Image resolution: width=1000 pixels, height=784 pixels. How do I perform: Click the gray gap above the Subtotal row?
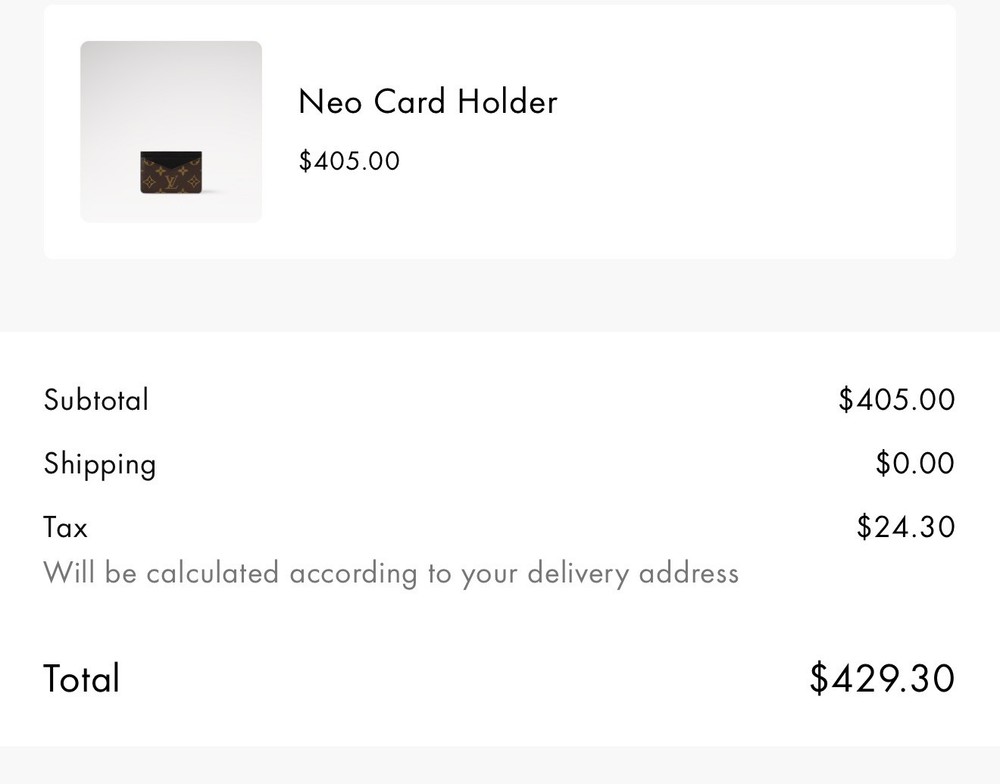(x=500, y=296)
